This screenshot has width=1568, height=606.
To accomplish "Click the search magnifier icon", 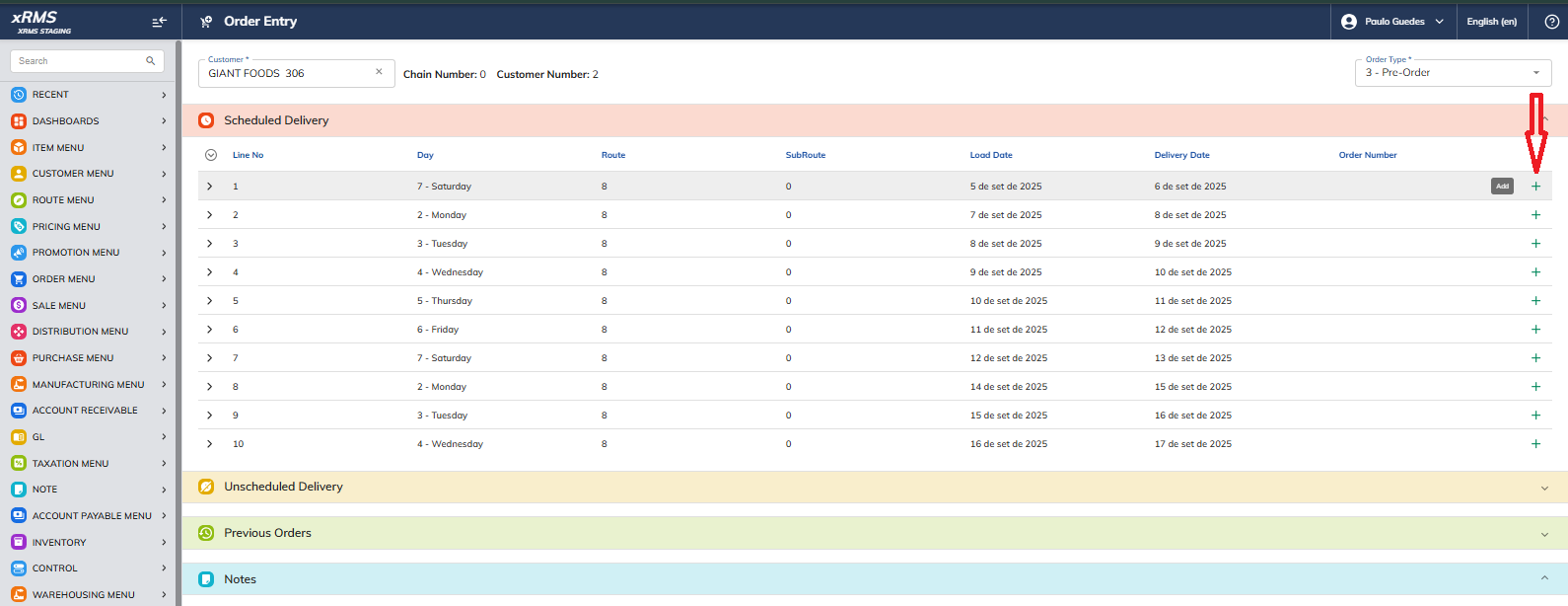I will pos(150,61).
